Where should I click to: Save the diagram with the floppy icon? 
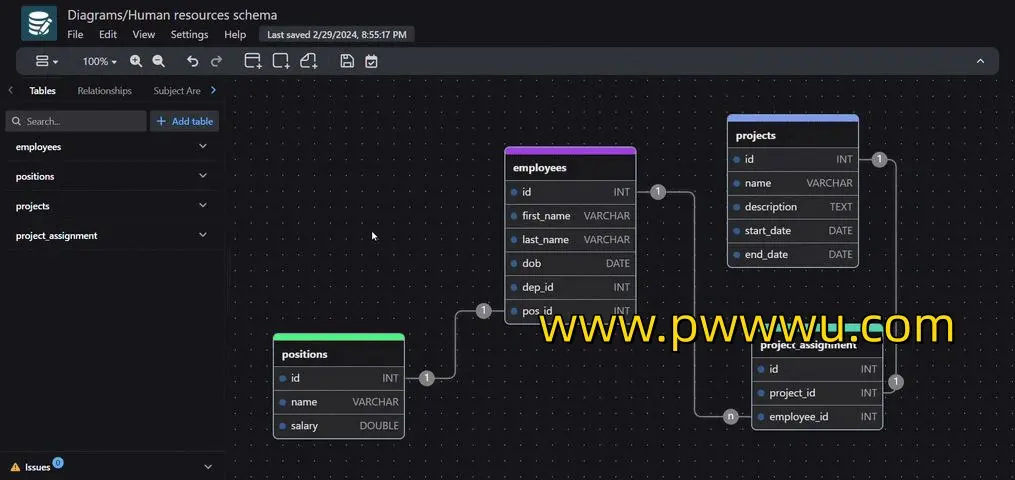[x=347, y=61]
